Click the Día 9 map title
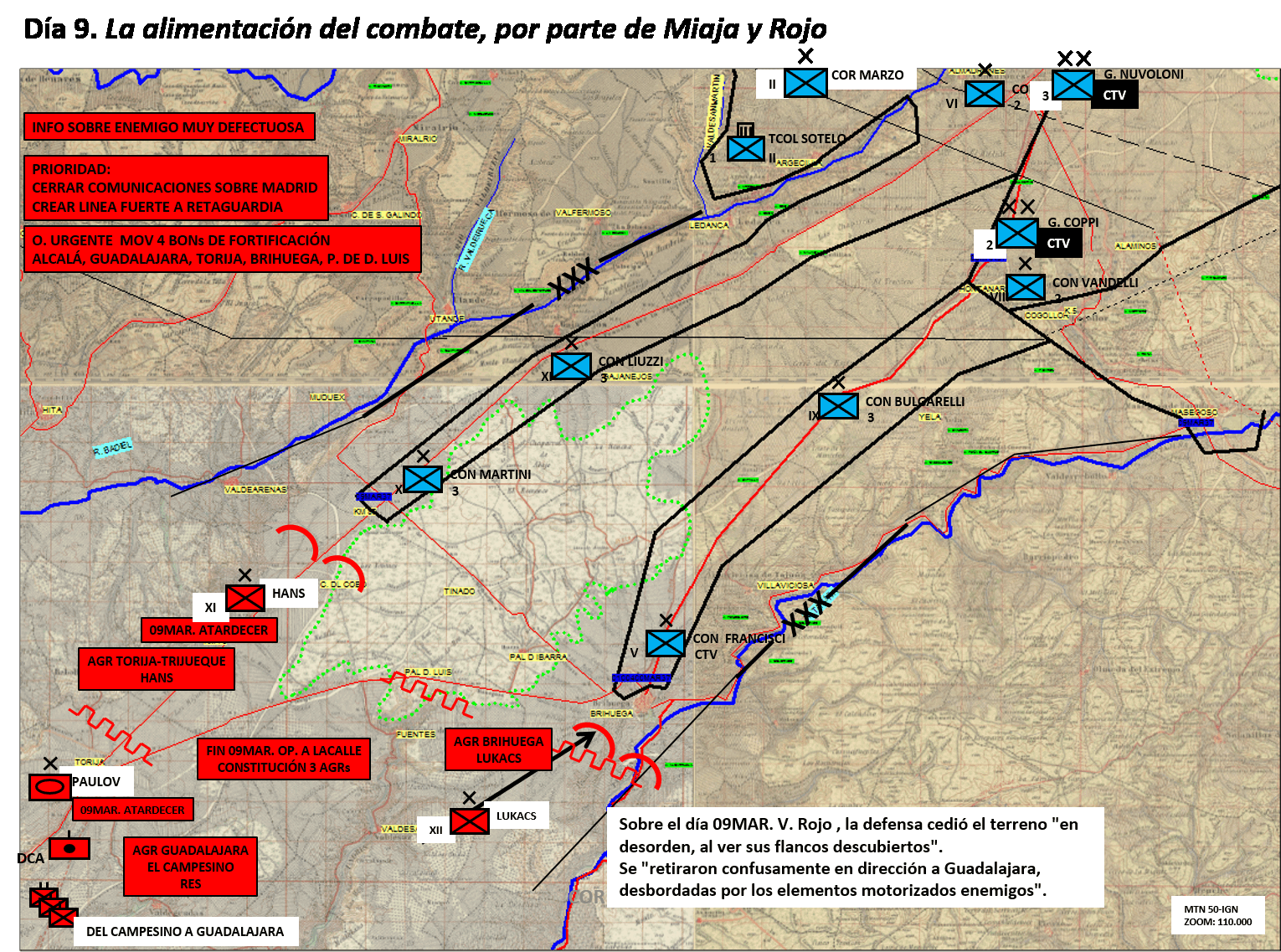Image resolution: width=1281 pixels, height=952 pixels. click(425, 28)
